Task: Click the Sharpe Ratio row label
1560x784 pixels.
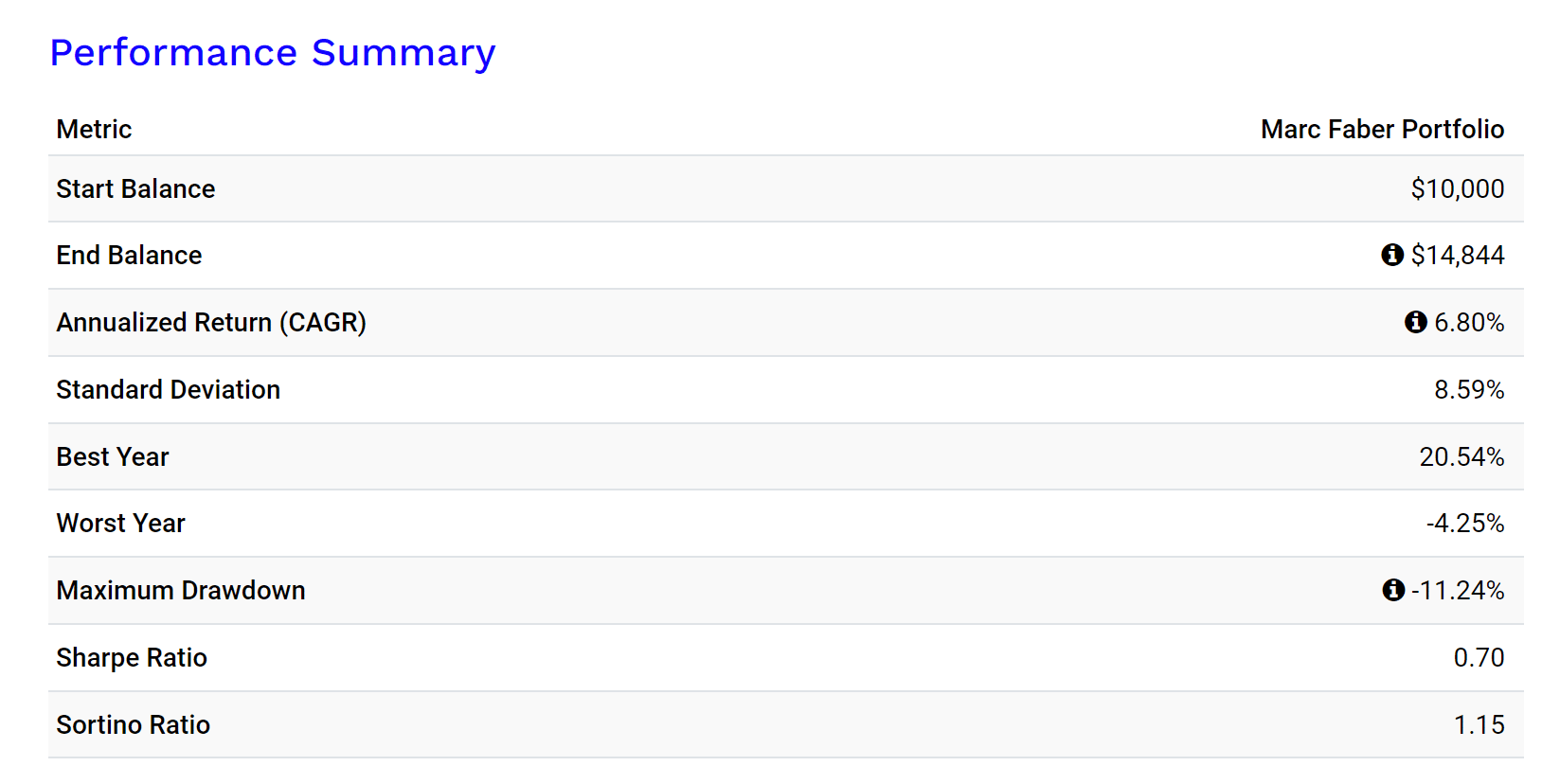Action: (x=132, y=658)
